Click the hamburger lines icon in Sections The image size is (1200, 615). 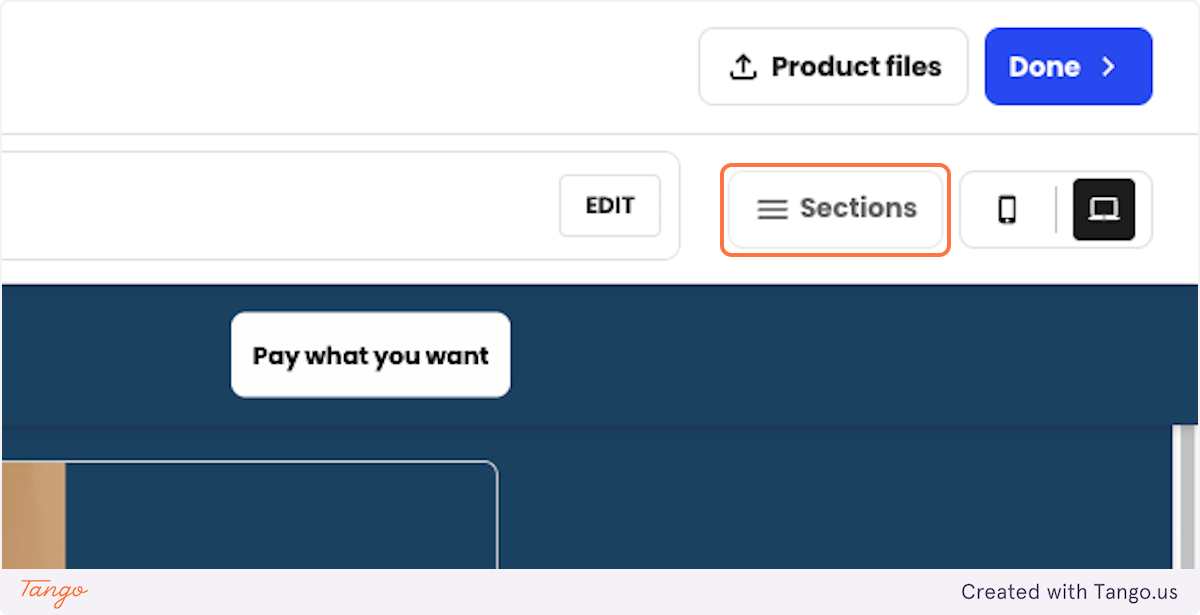tap(772, 209)
